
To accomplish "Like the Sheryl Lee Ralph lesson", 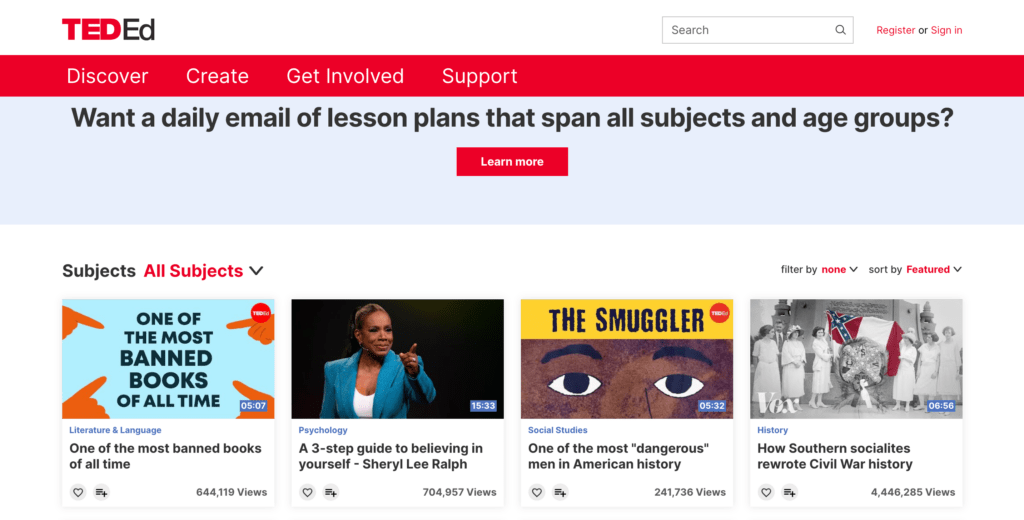I will (307, 492).
